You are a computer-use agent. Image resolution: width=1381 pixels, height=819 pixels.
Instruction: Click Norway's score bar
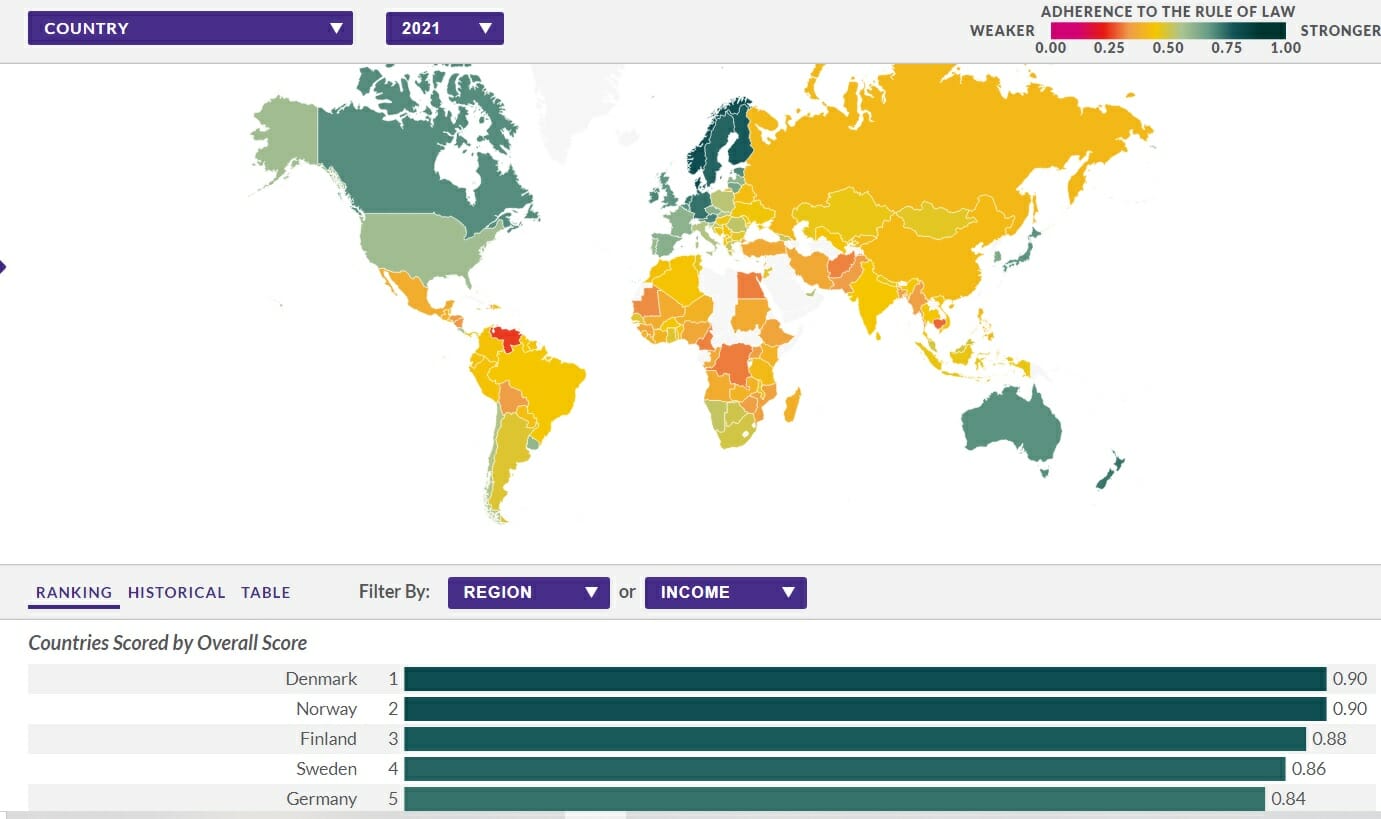click(864, 709)
